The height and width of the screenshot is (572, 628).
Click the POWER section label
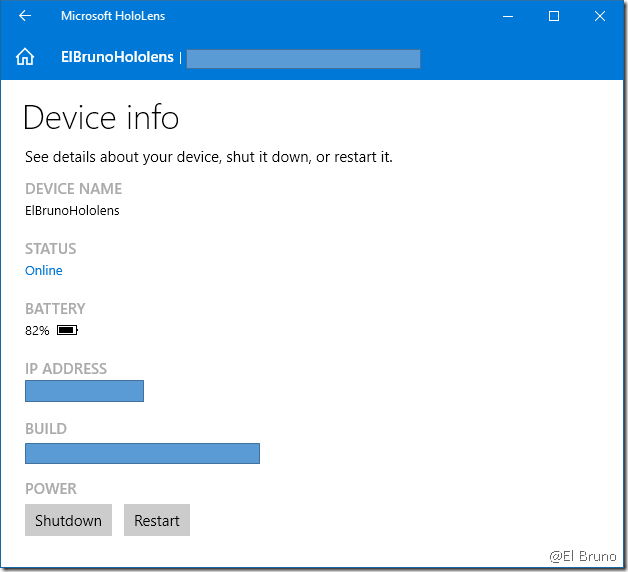pos(51,489)
